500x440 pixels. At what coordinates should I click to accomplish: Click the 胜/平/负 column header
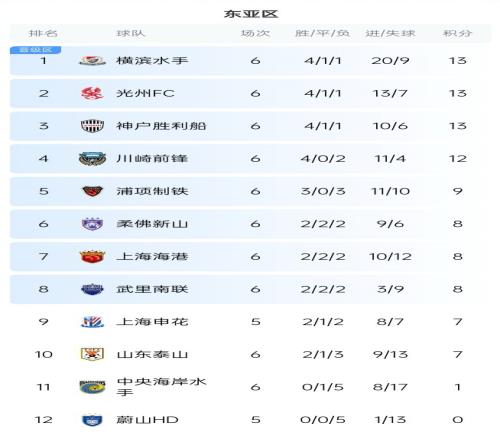tap(322, 33)
